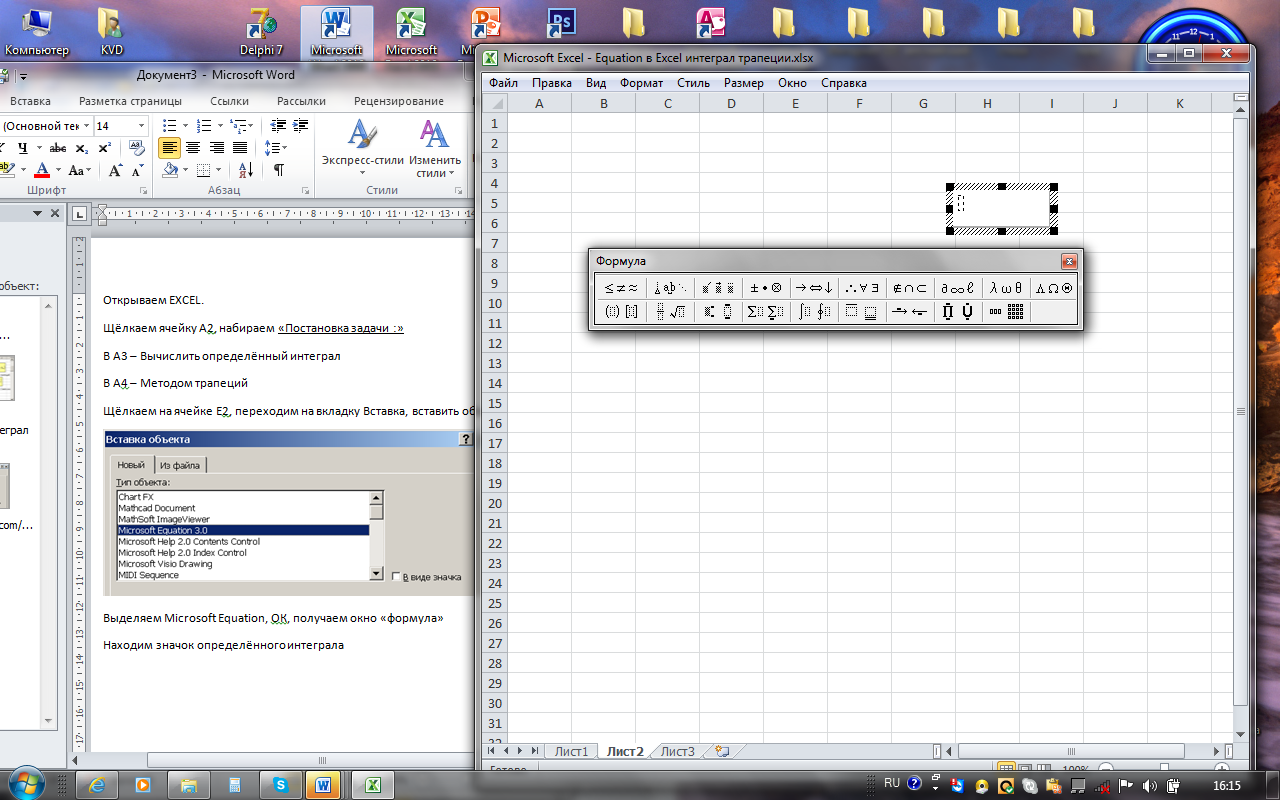1280x800 pixels.
Task: Toggle superscript in Word ribbon
Action: 104,148
